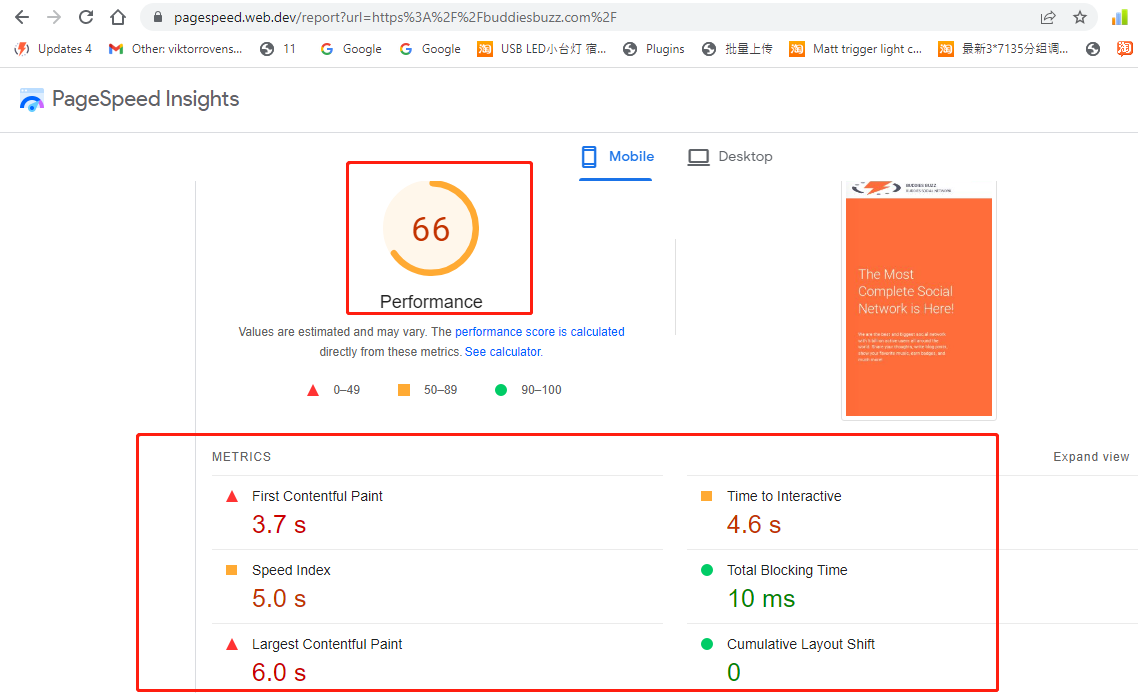
Task: Click the Largest Contentful Paint metric
Action: click(x=326, y=645)
